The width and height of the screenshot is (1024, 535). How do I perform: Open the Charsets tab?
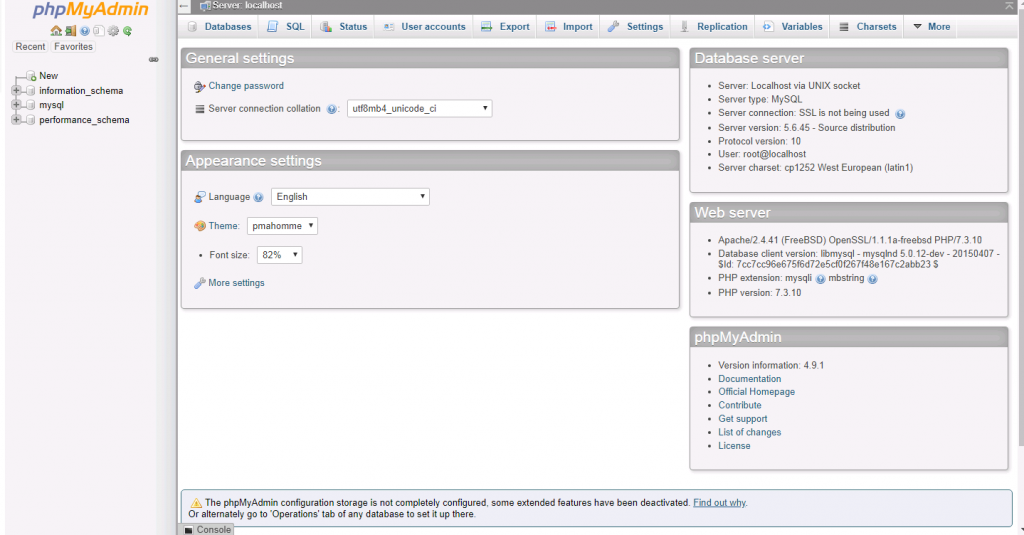click(868, 27)
